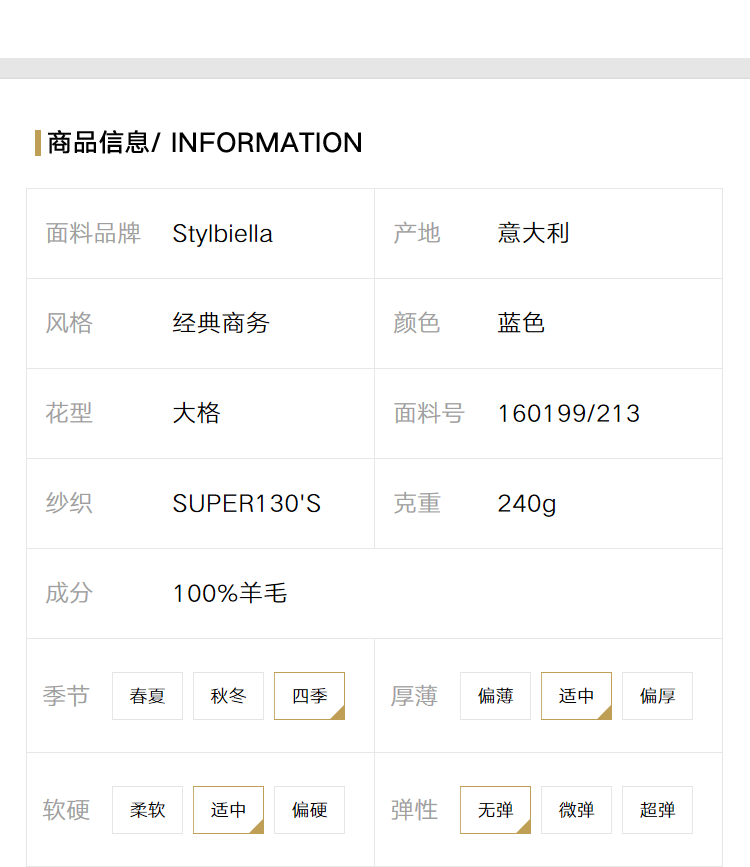Screen dimensions: 750x867
Task: Click the Stylbiella fabric brand value
Action: 222,234
